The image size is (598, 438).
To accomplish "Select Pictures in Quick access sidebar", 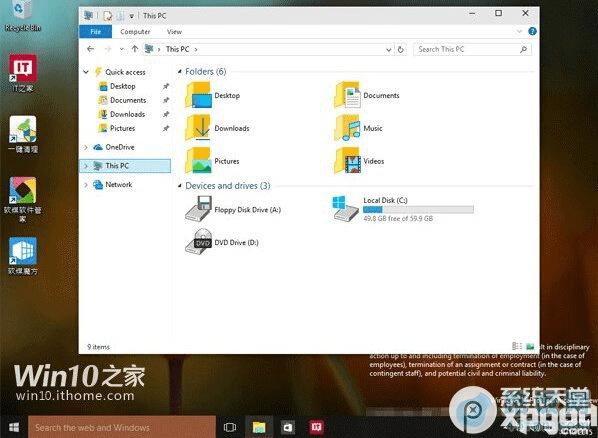I will 122,128.
